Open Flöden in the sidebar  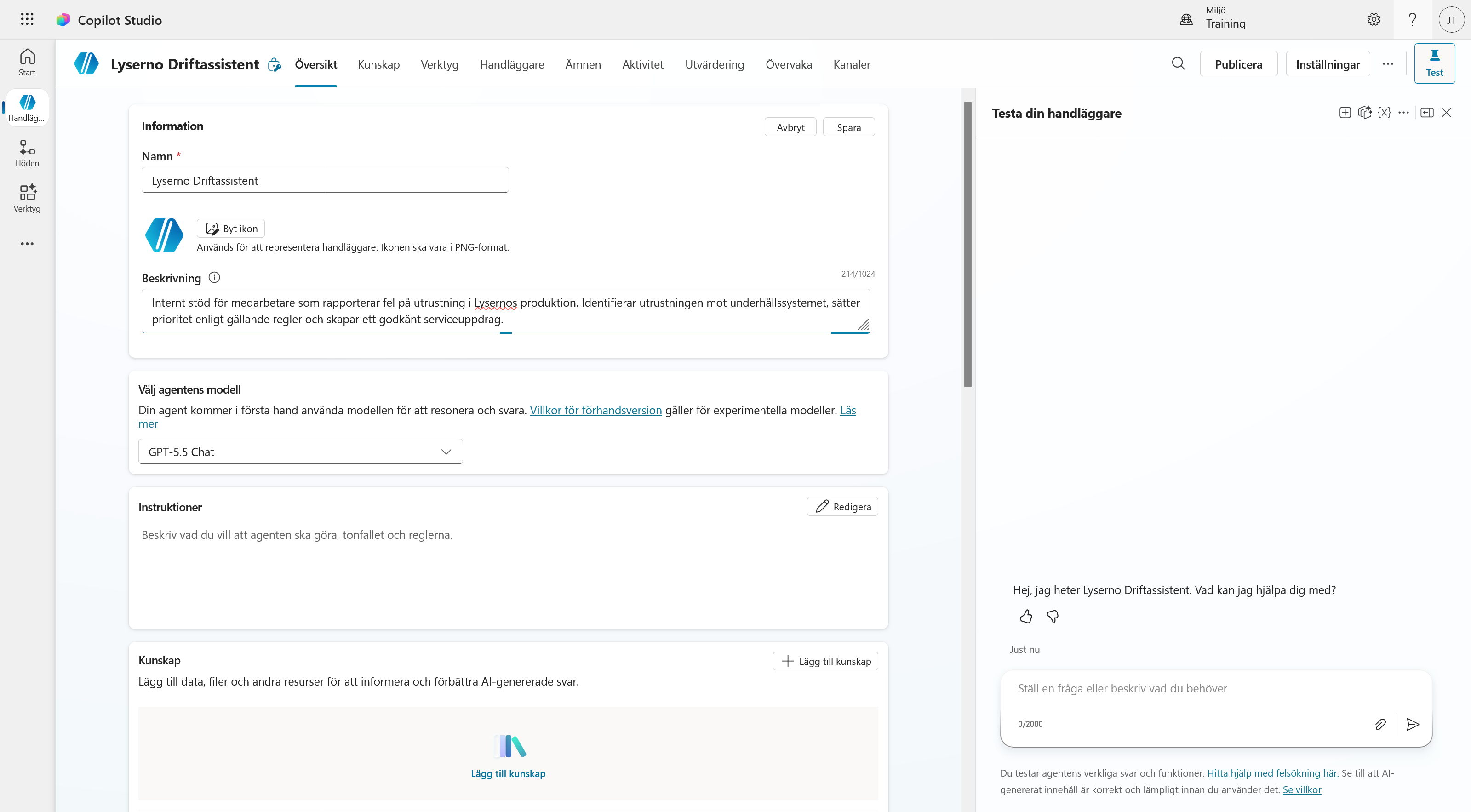pyautogui.click(x=27, y=153)
